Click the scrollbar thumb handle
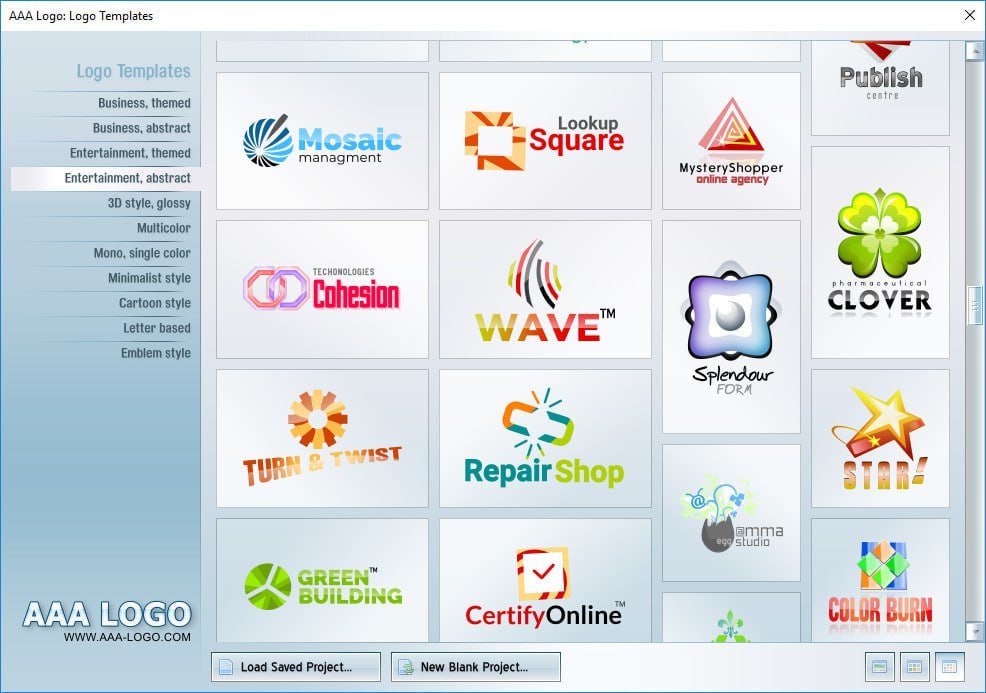This screenshot has height=693, width=986. point(974,306)
